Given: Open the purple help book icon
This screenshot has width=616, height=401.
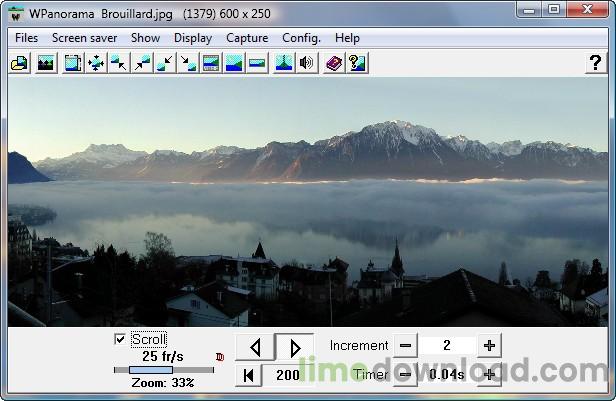Looking at the screenshot, I should (x=334, y=63).
